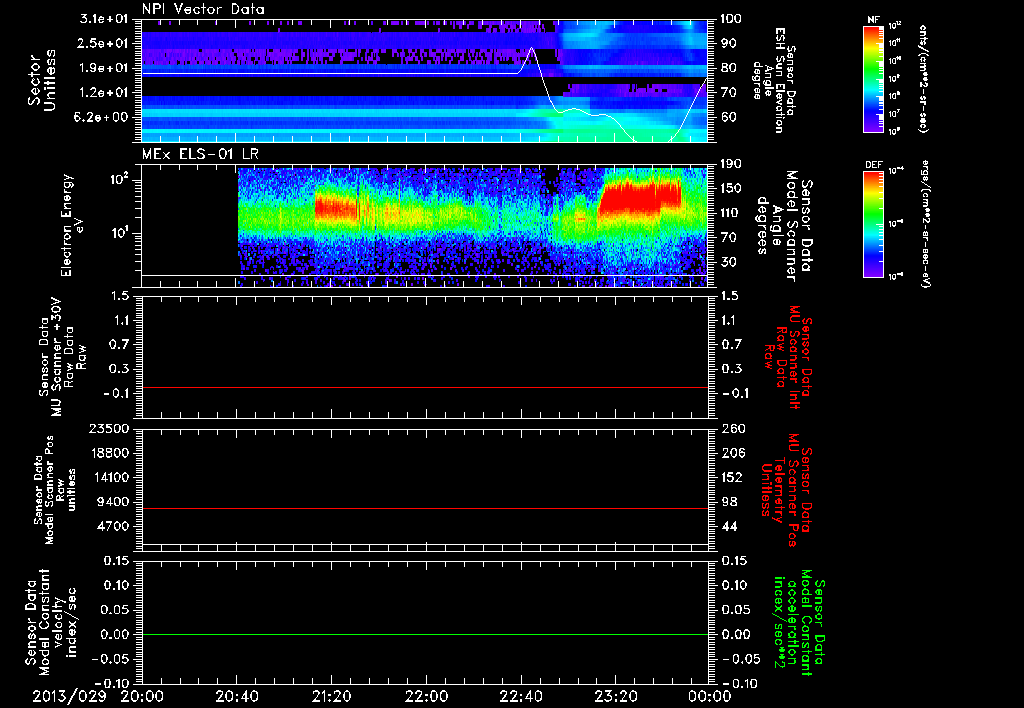Click the NF color bar

tap(874, 78)
